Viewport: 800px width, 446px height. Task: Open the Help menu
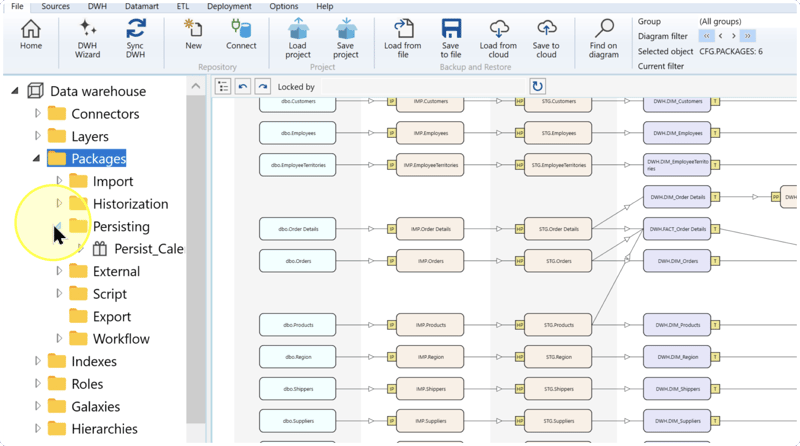(324, 6)
